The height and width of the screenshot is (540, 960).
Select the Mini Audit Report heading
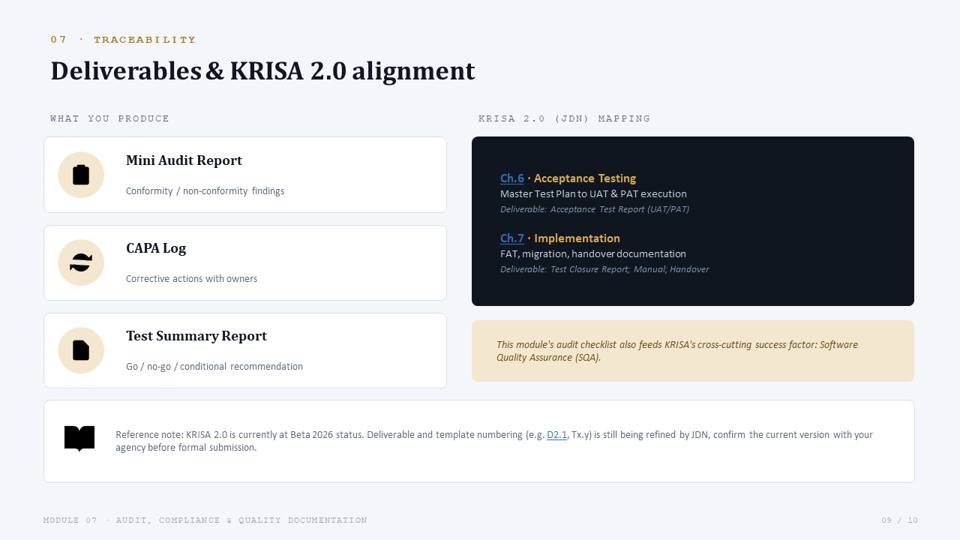point(184,160)
